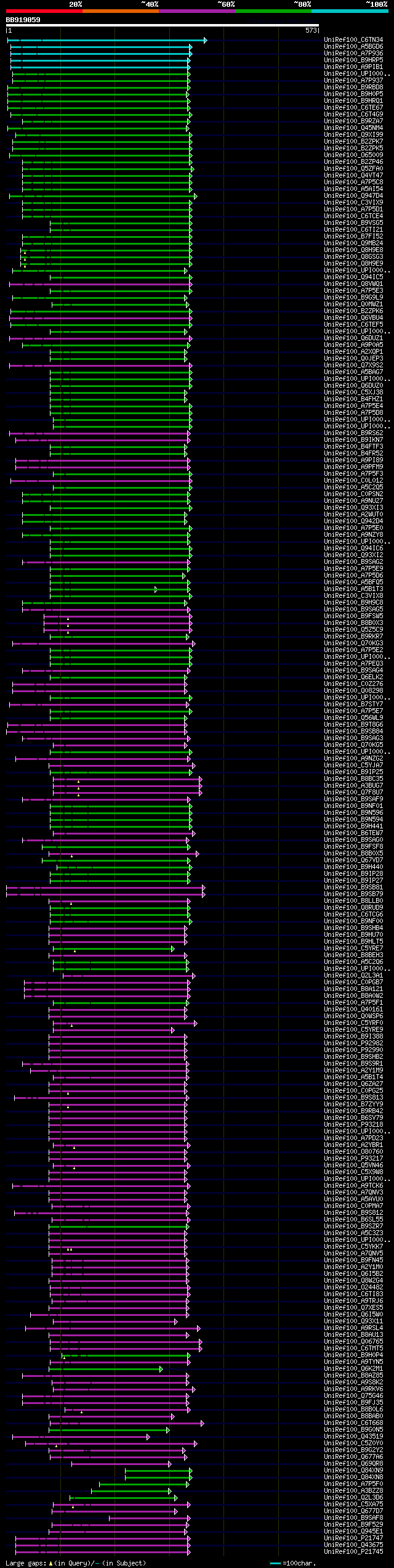Click label UniRef100_Q0MWZ1

point(353,304)
